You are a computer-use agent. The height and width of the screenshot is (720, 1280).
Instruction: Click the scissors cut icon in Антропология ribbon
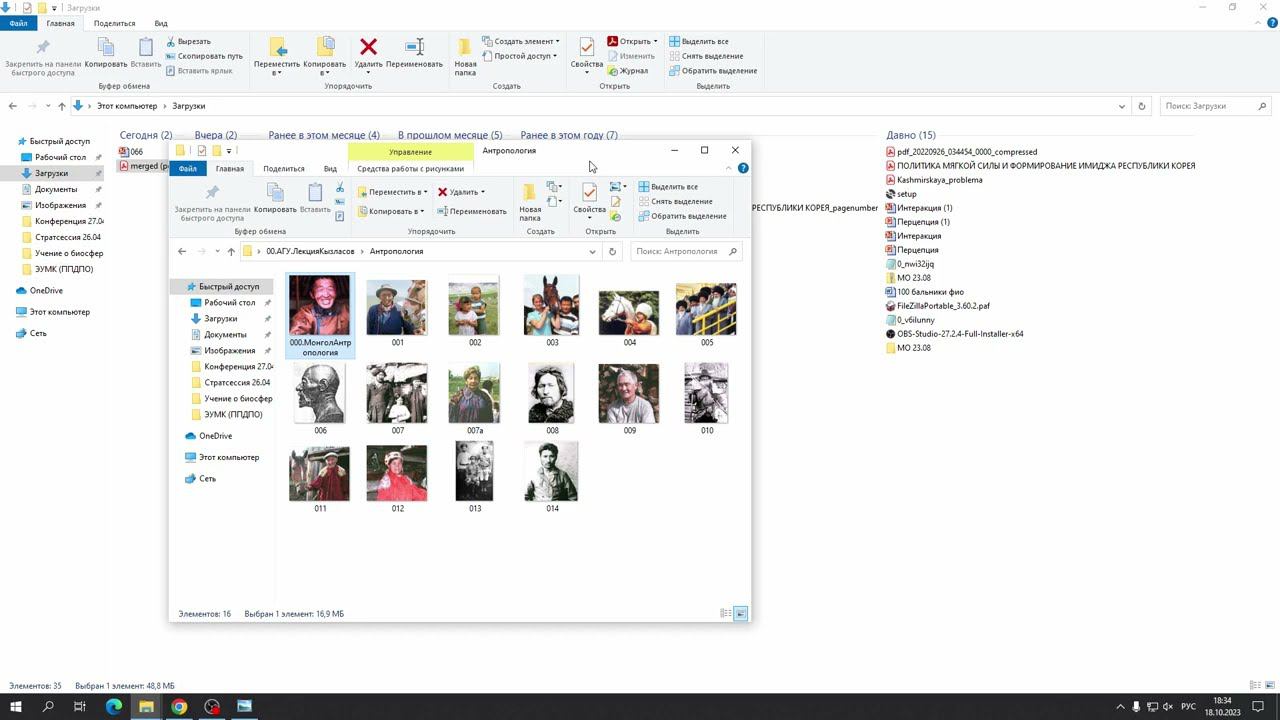340,188
